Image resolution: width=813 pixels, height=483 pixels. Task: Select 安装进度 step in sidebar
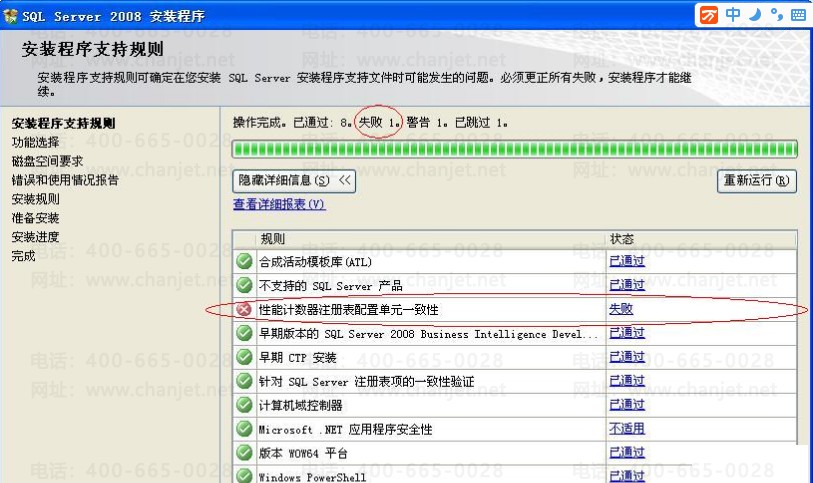tap(35, 237)
